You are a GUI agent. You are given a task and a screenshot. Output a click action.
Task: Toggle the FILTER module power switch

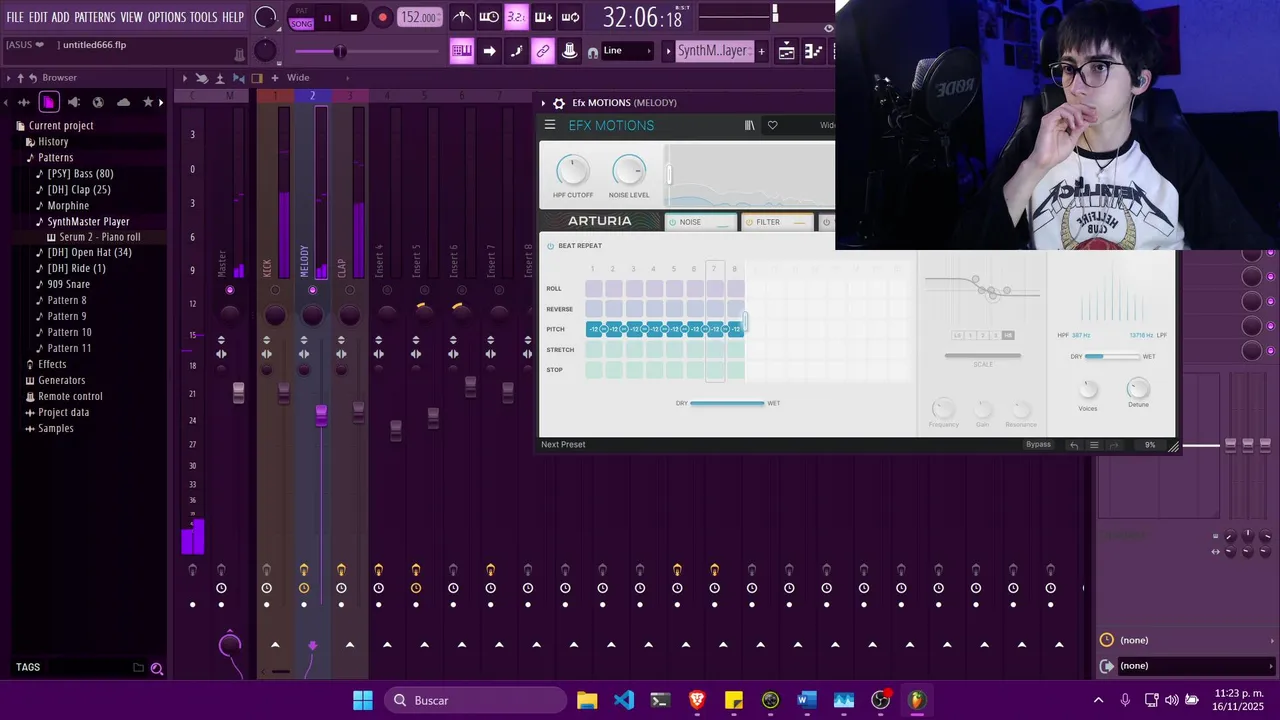point(748,222)
